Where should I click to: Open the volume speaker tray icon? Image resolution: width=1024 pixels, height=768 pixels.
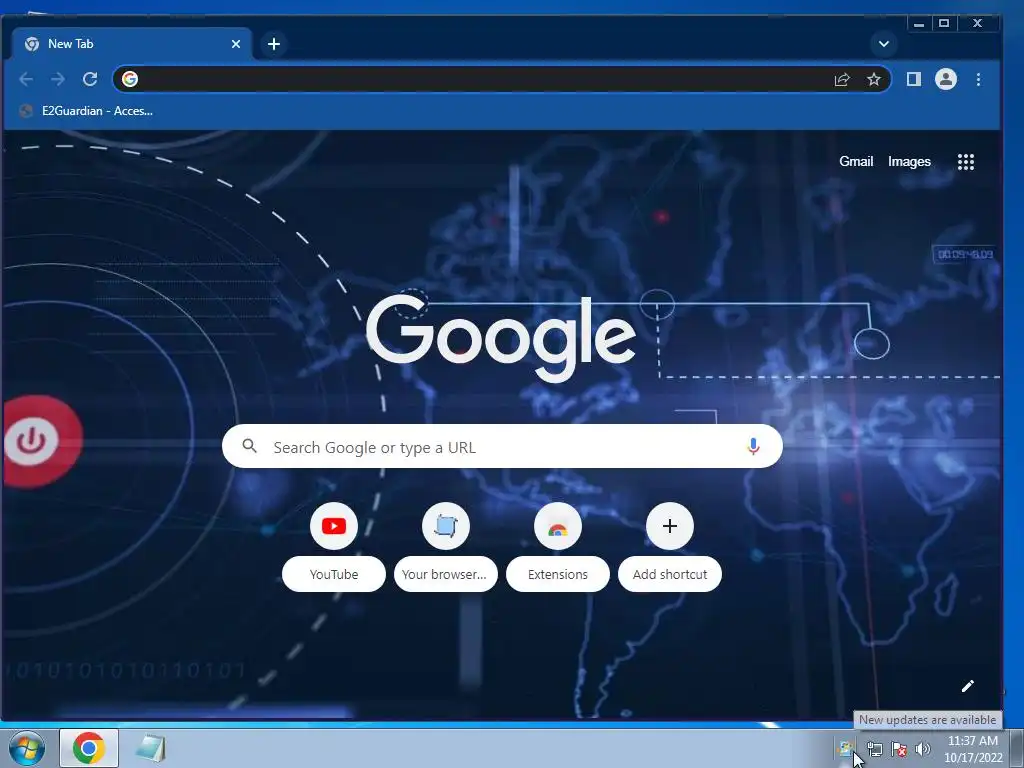[923, 749]
